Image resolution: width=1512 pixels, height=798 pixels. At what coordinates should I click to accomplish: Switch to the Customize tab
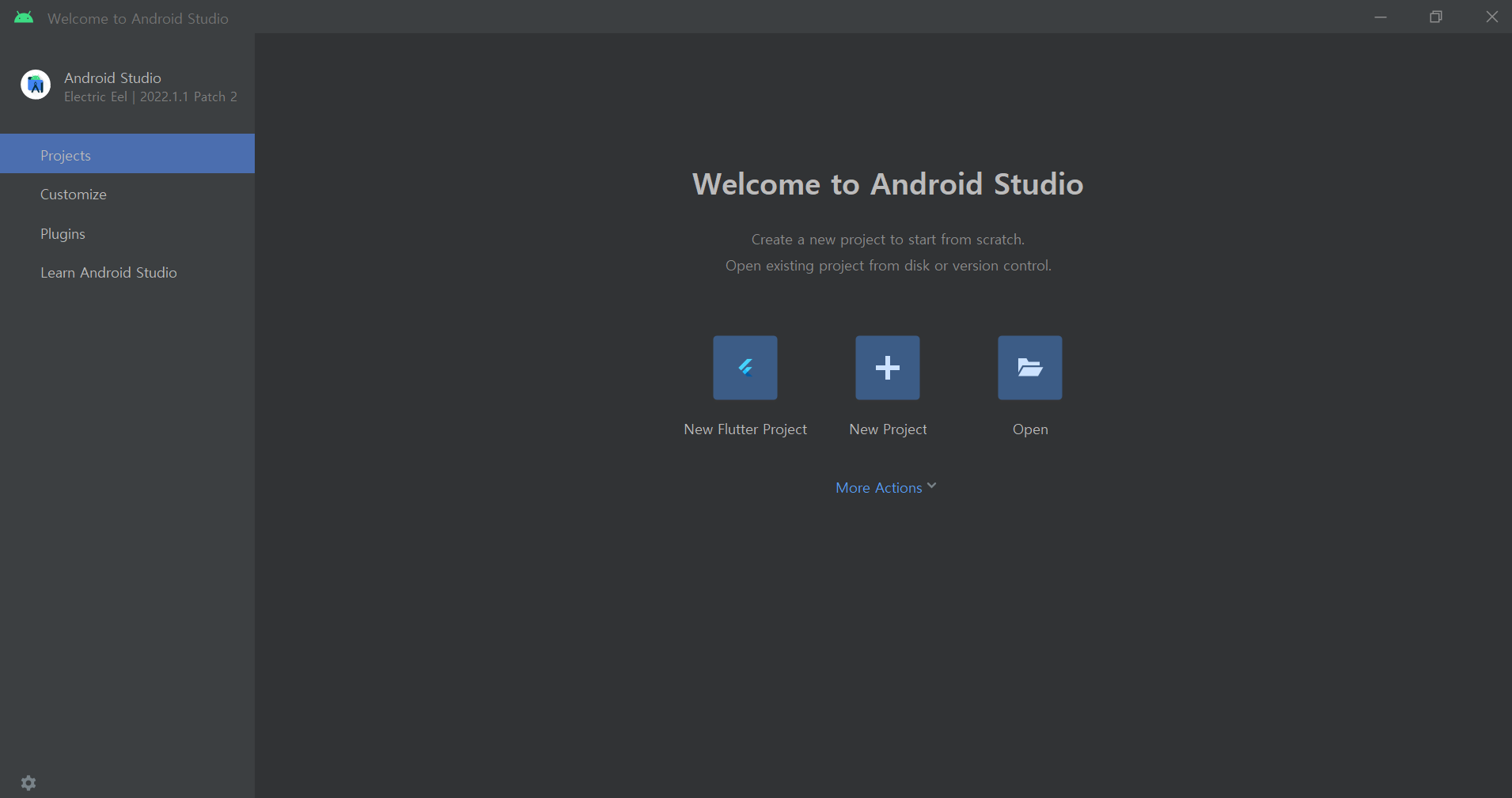[x=127, y=194]
